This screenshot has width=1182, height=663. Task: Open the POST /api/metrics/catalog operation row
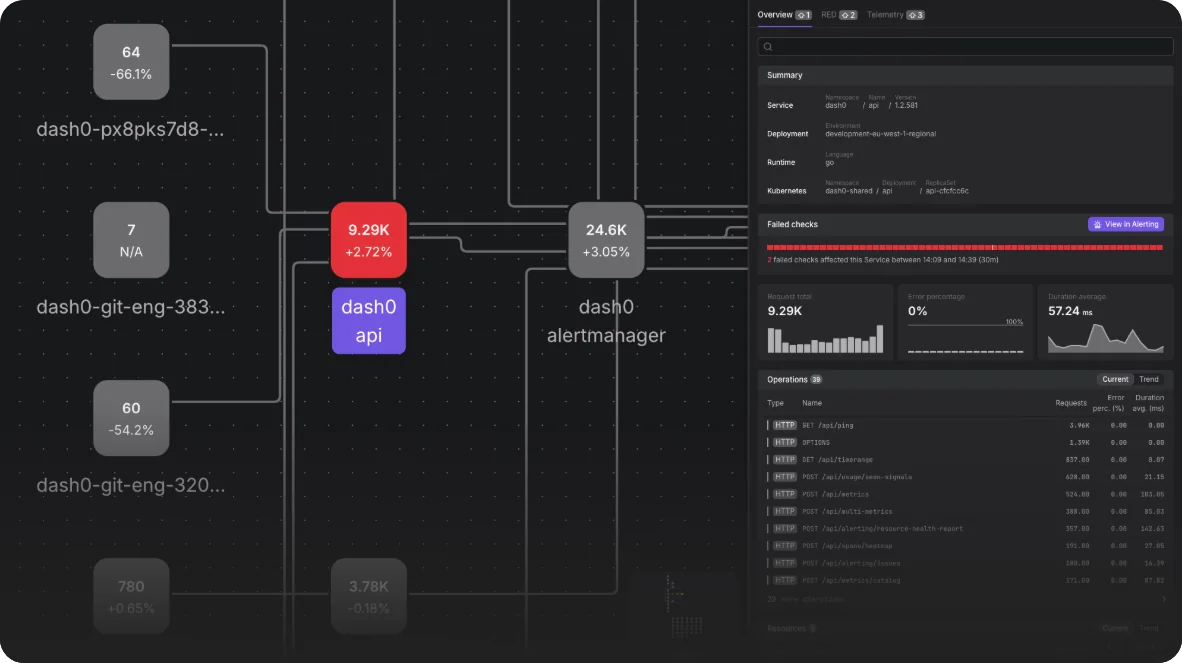966,580
